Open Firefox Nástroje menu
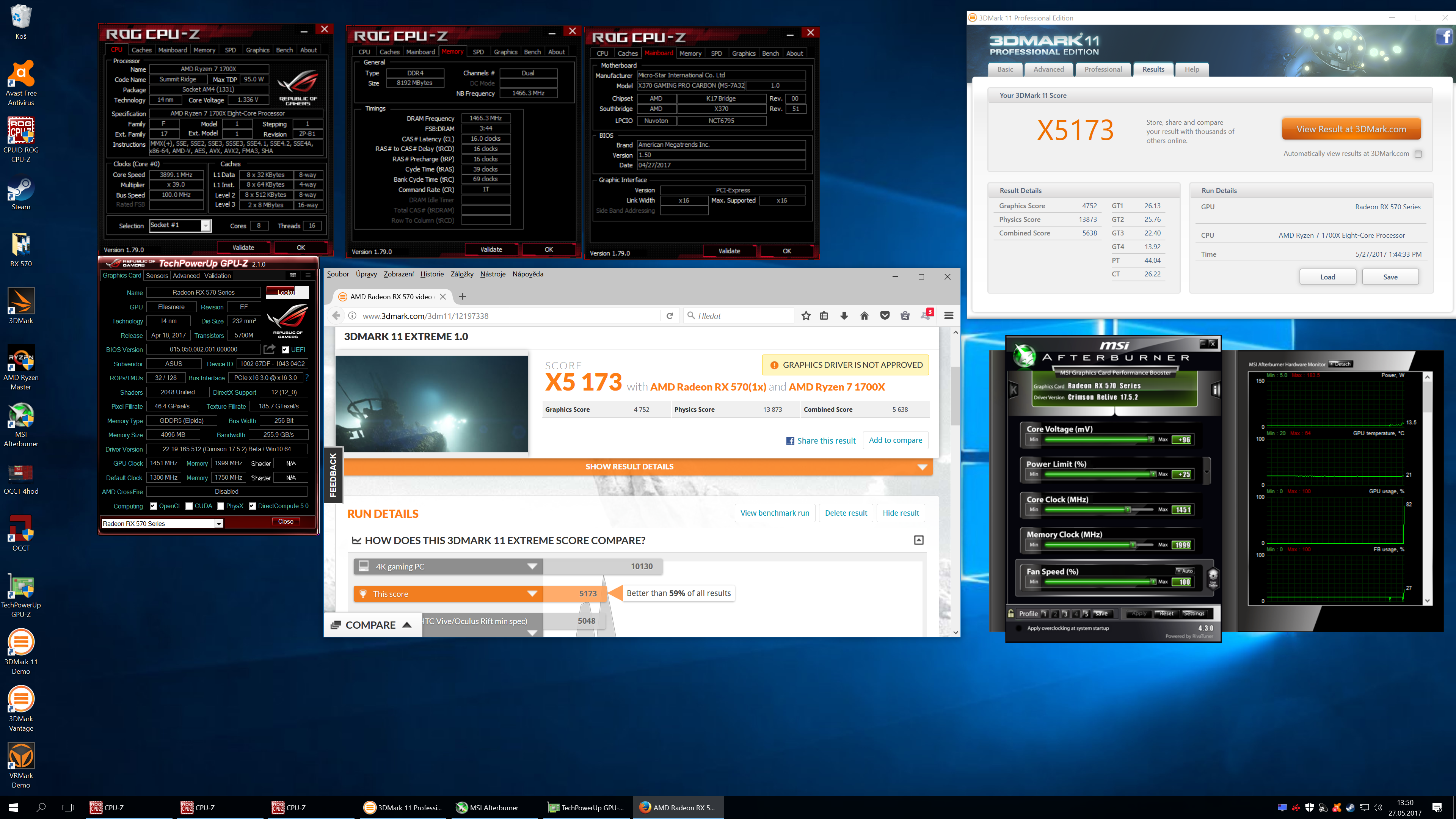Viewport: 1456px width, 819px height. pyautogui.click(x=493, y=274)
